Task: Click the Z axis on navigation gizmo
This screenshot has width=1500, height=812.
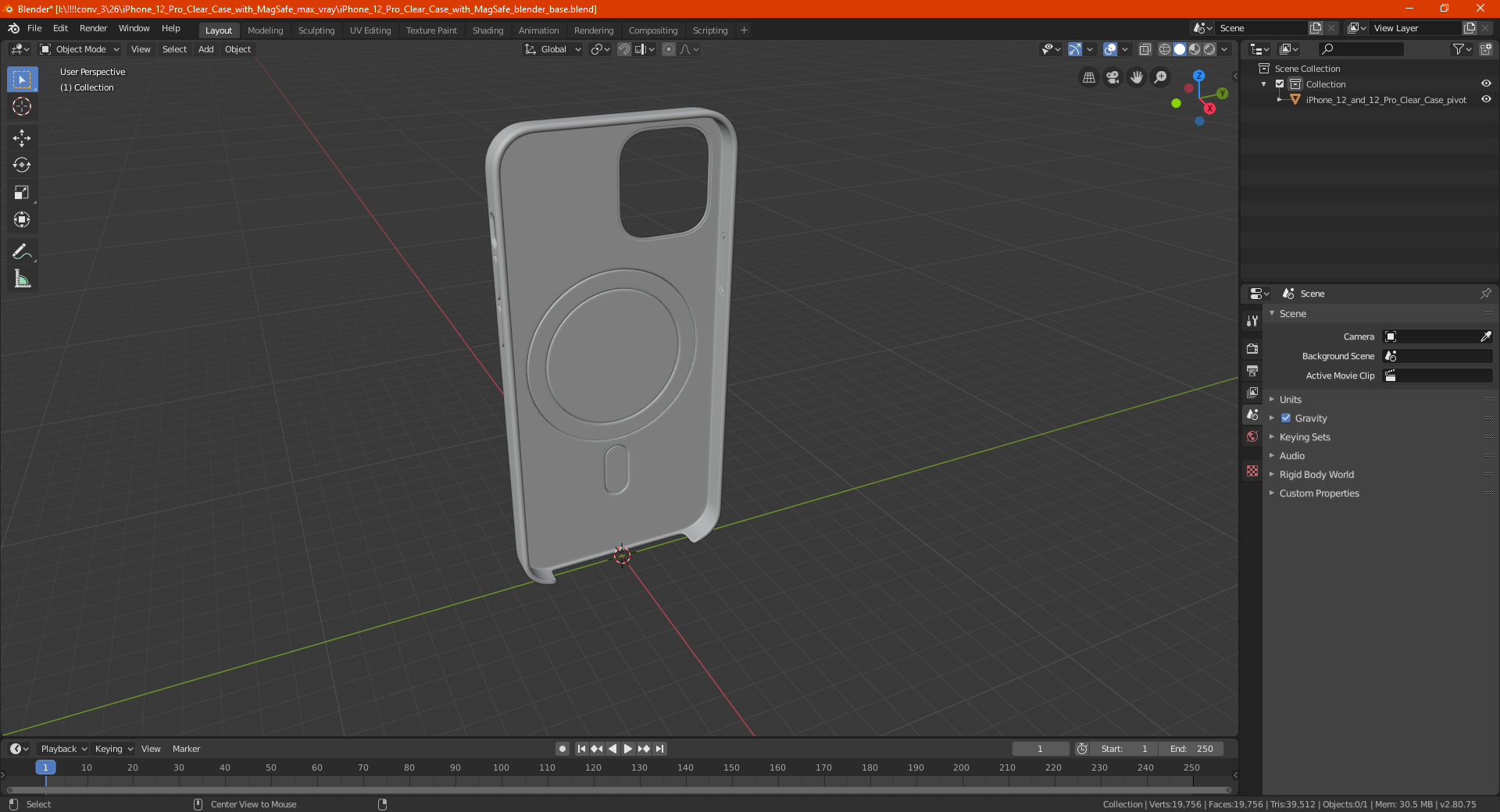Action: [x=1198, y=76]
